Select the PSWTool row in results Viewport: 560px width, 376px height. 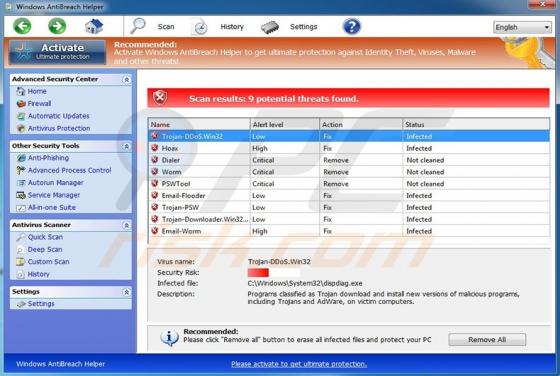click(349, 184)
